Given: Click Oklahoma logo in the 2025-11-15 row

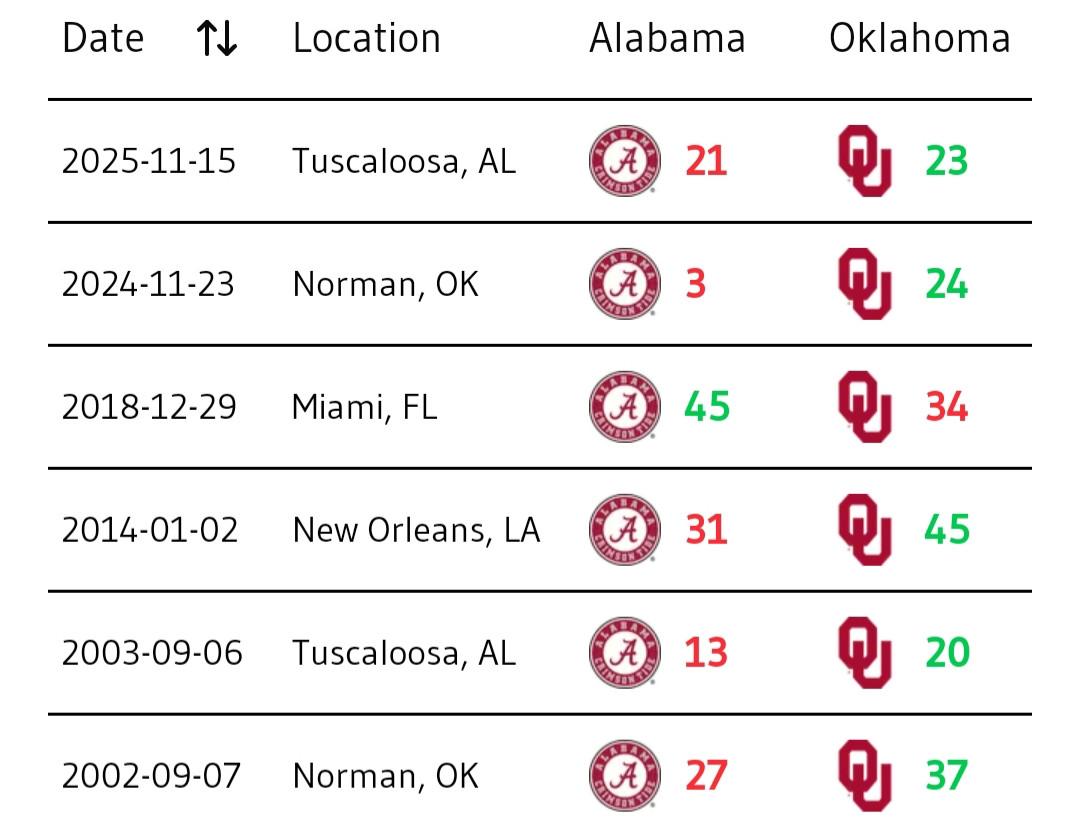Looking at the screenshot, I should (x=864, y=161).
